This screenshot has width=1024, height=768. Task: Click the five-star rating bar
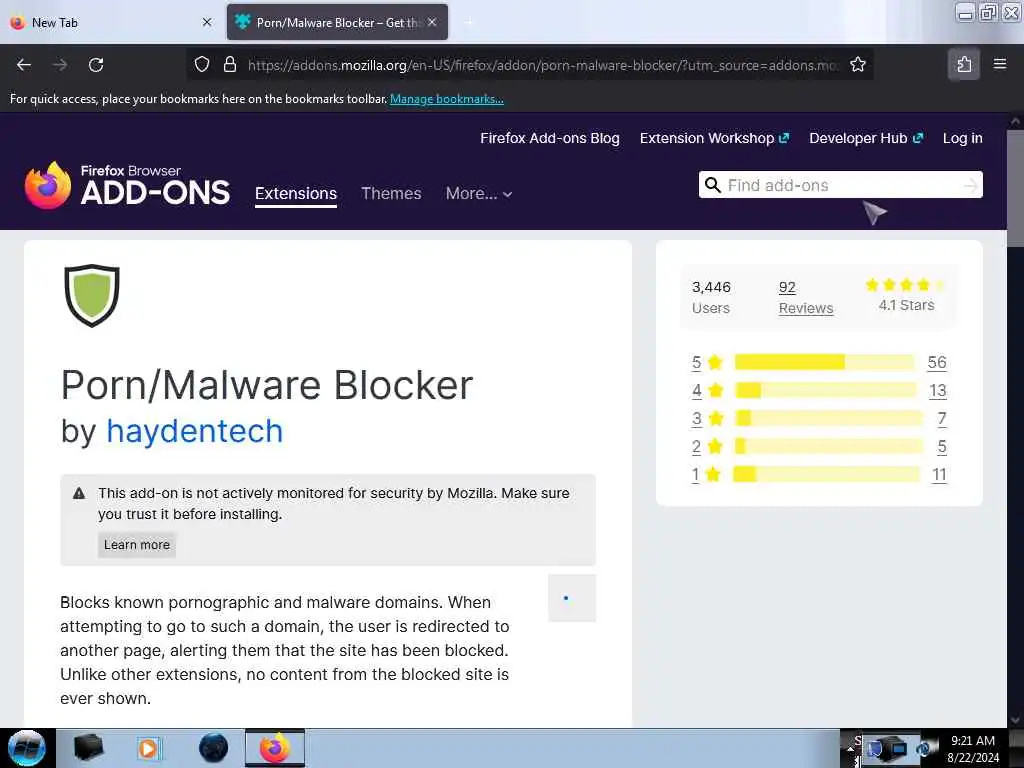click(825, 362)
